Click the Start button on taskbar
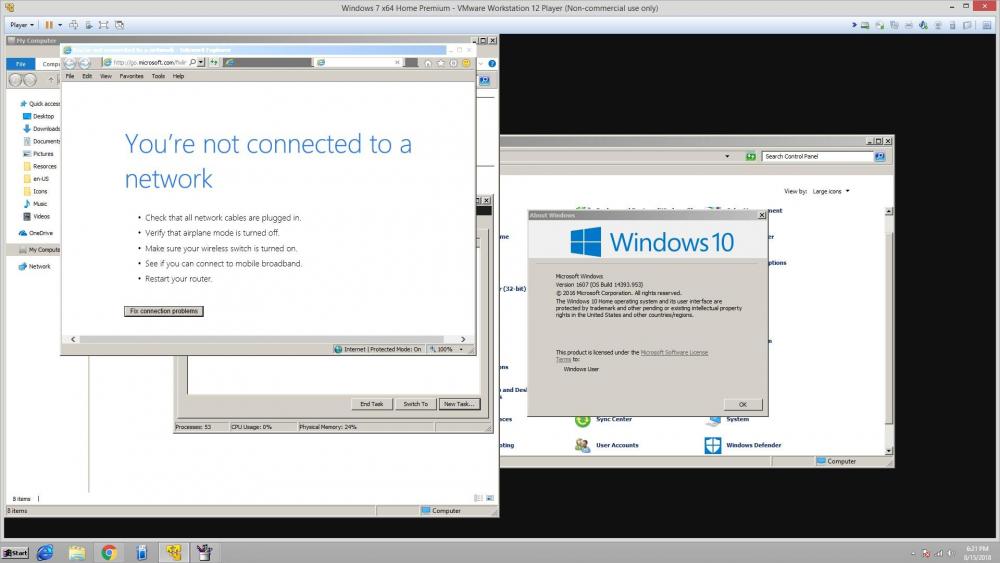Viewport: 1000px width, 563px height. (15, 553)
